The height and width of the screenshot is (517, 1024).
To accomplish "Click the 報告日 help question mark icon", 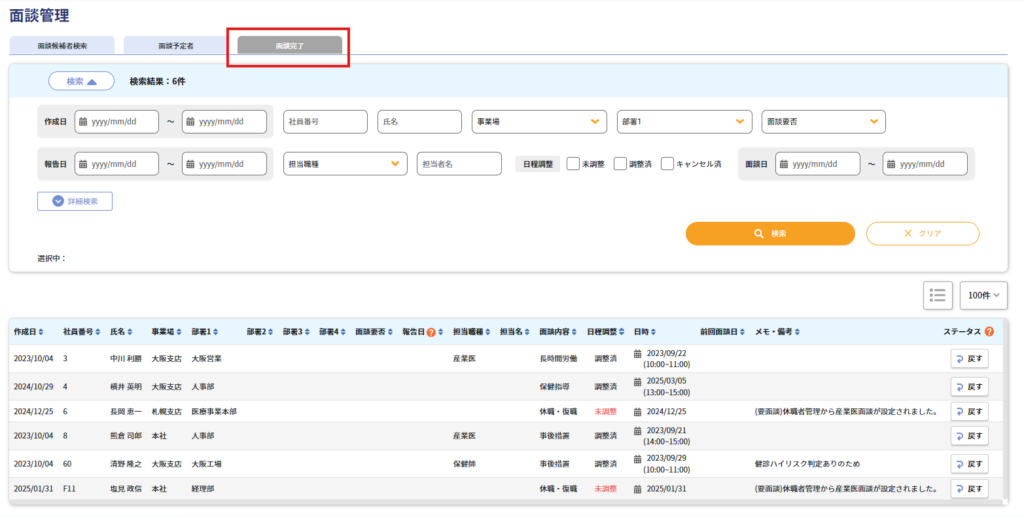I will pos(431,332).
